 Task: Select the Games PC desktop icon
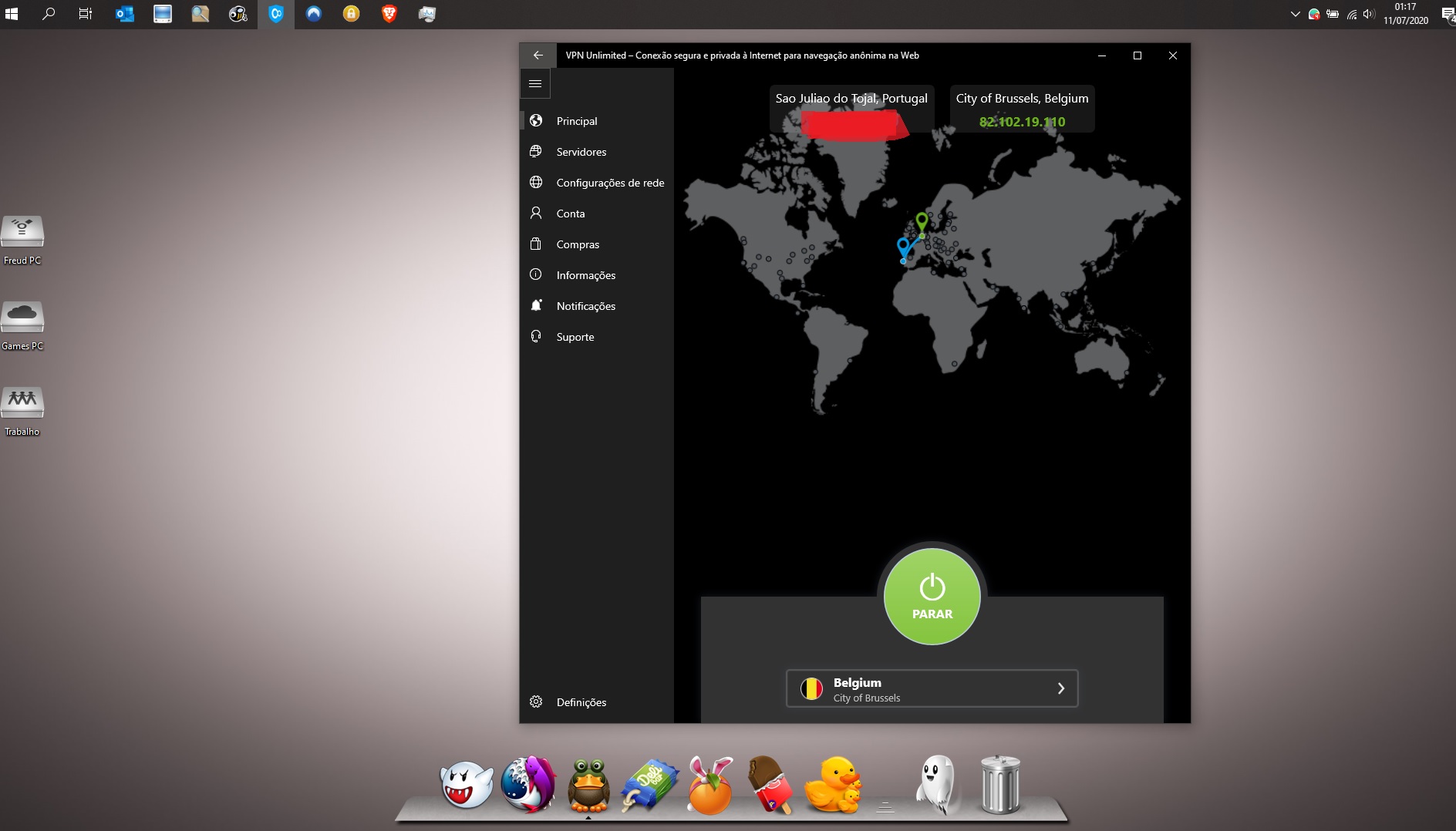22,326
